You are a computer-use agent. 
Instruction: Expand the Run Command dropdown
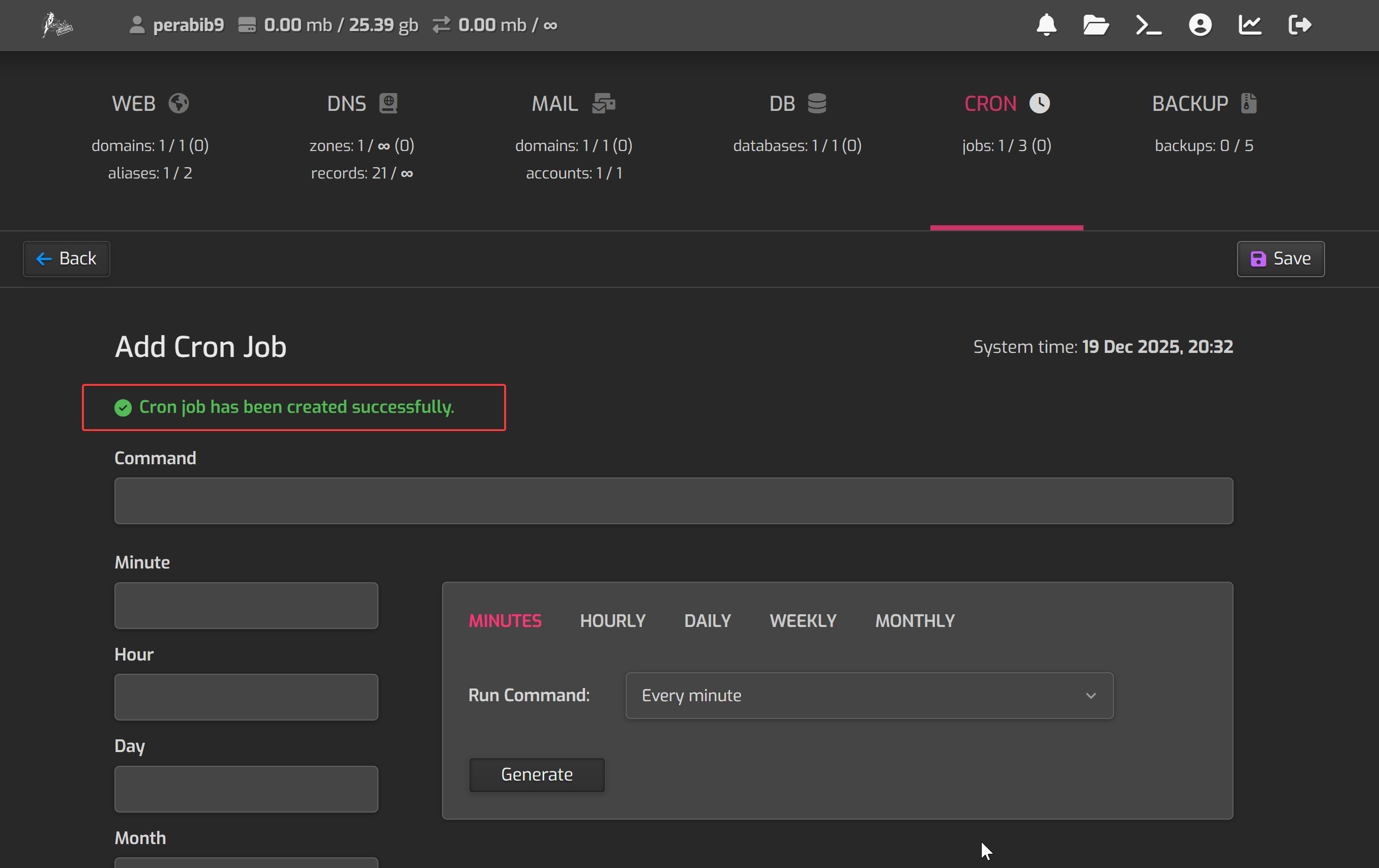(869, 695)
